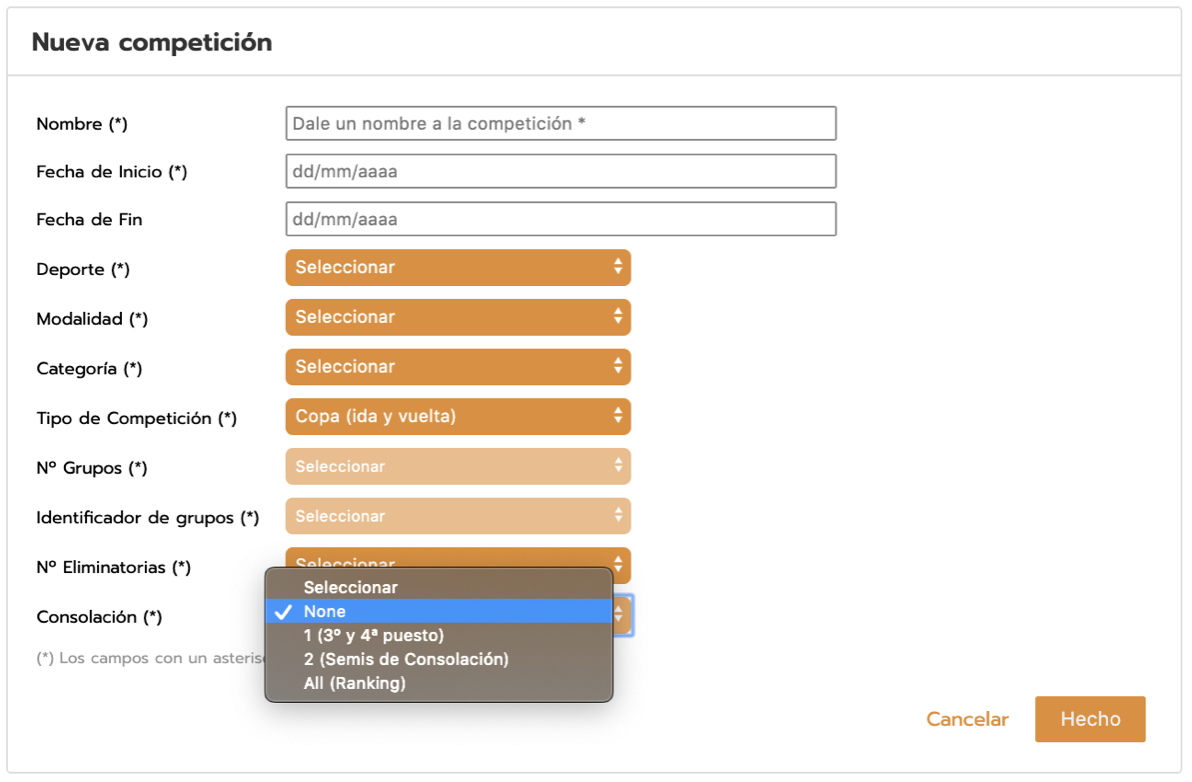Screen dimensions: 1192x782
Task: Click the Nombre text input field
Action: point(560,124)
